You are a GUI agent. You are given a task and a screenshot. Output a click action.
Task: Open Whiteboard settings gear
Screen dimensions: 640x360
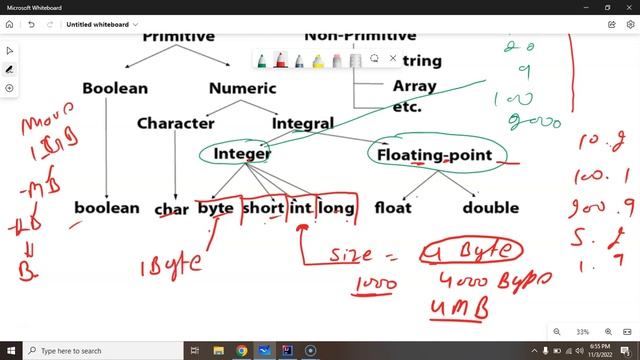[x=630, y=24]
